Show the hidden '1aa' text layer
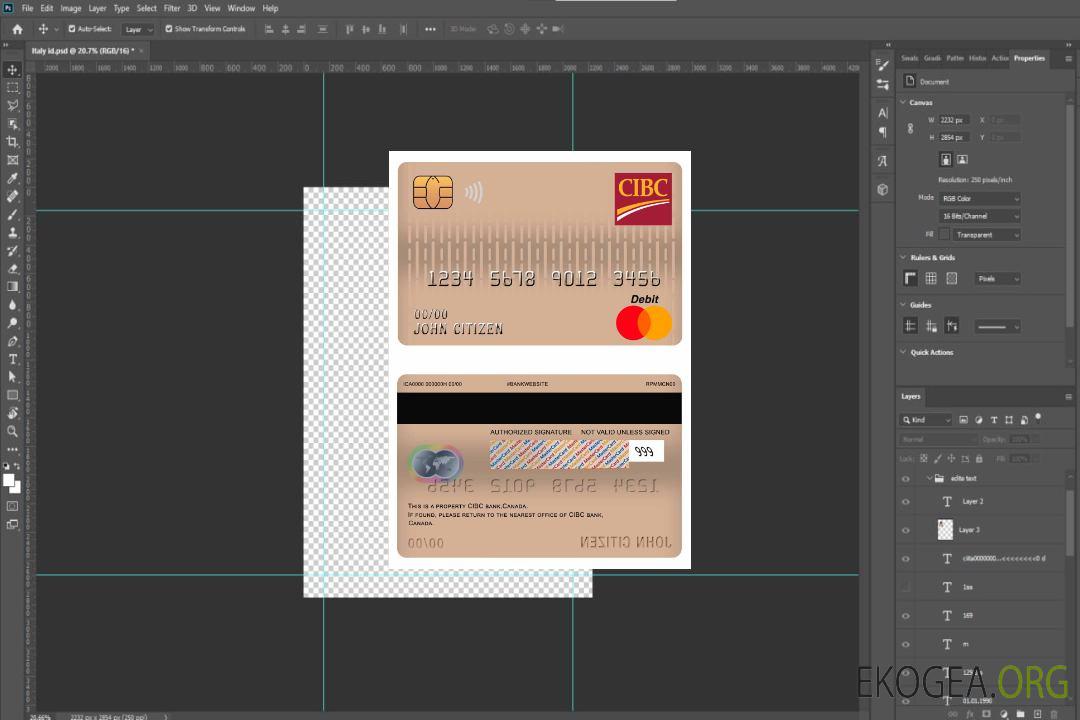 [906, 587]
